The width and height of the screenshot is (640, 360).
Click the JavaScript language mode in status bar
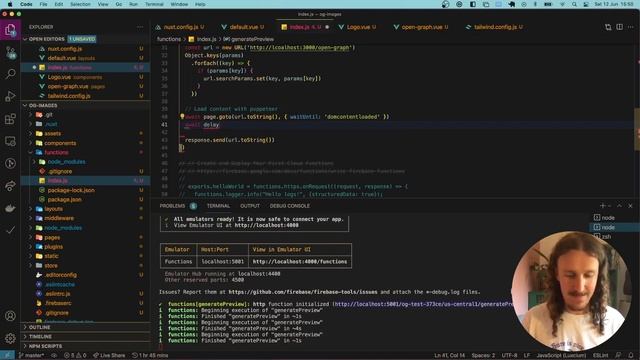pos(560,356)
